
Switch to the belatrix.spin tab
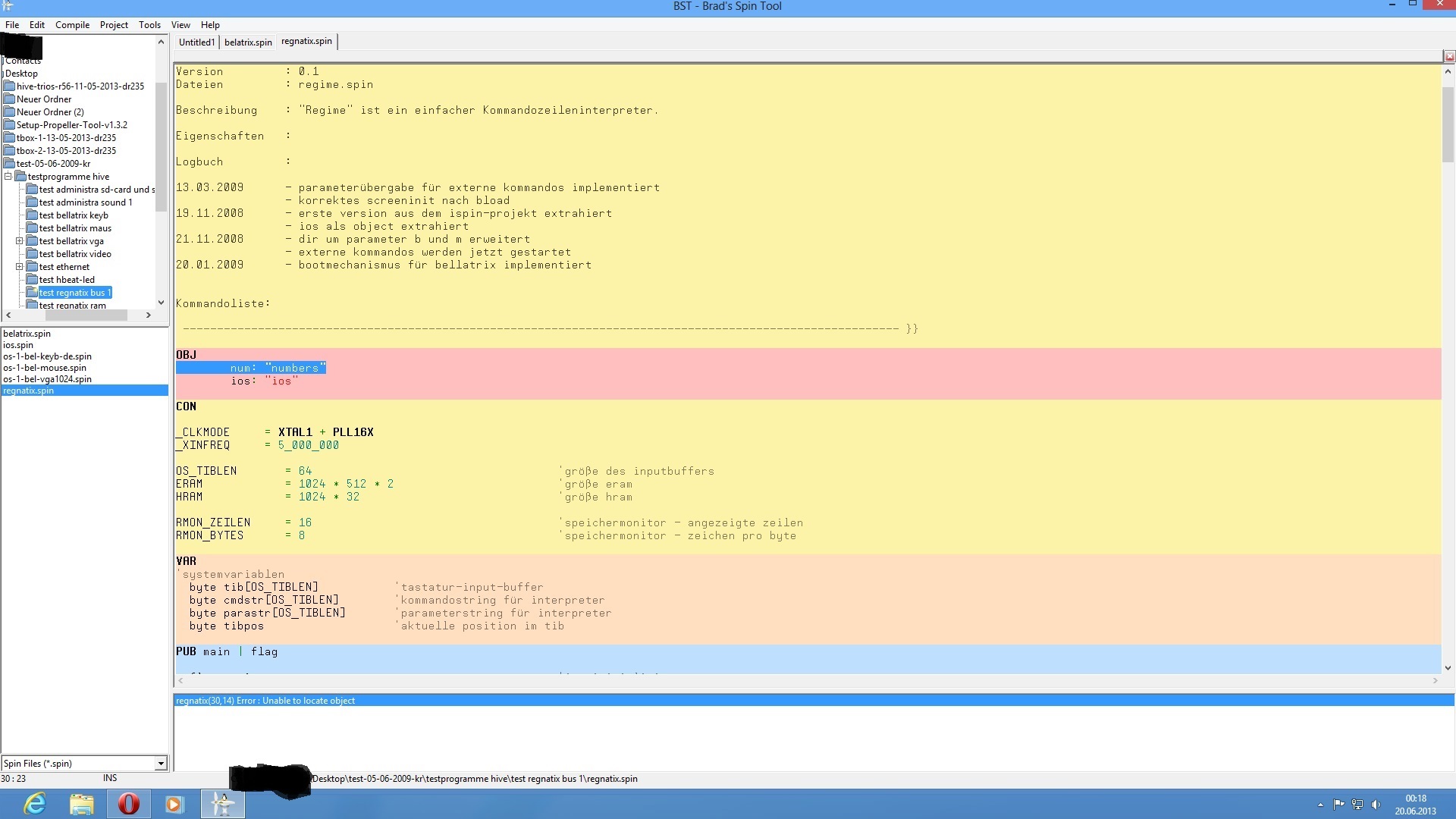click(x=248, y=42)
